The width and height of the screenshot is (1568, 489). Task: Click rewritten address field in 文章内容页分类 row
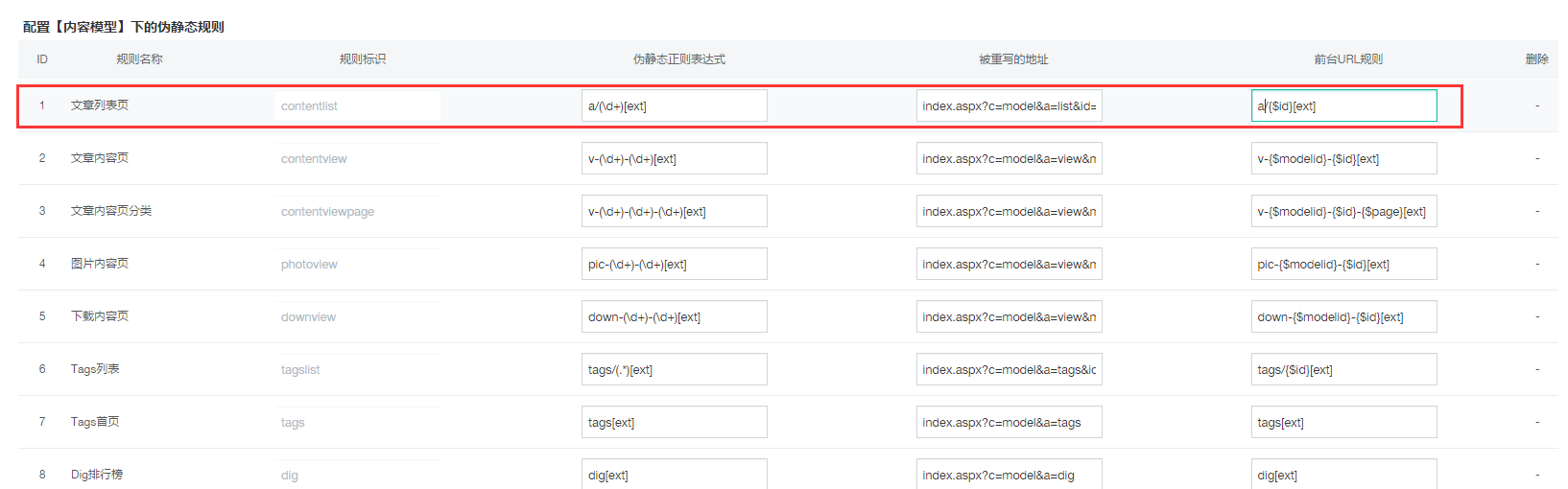tap(1009, 212)
